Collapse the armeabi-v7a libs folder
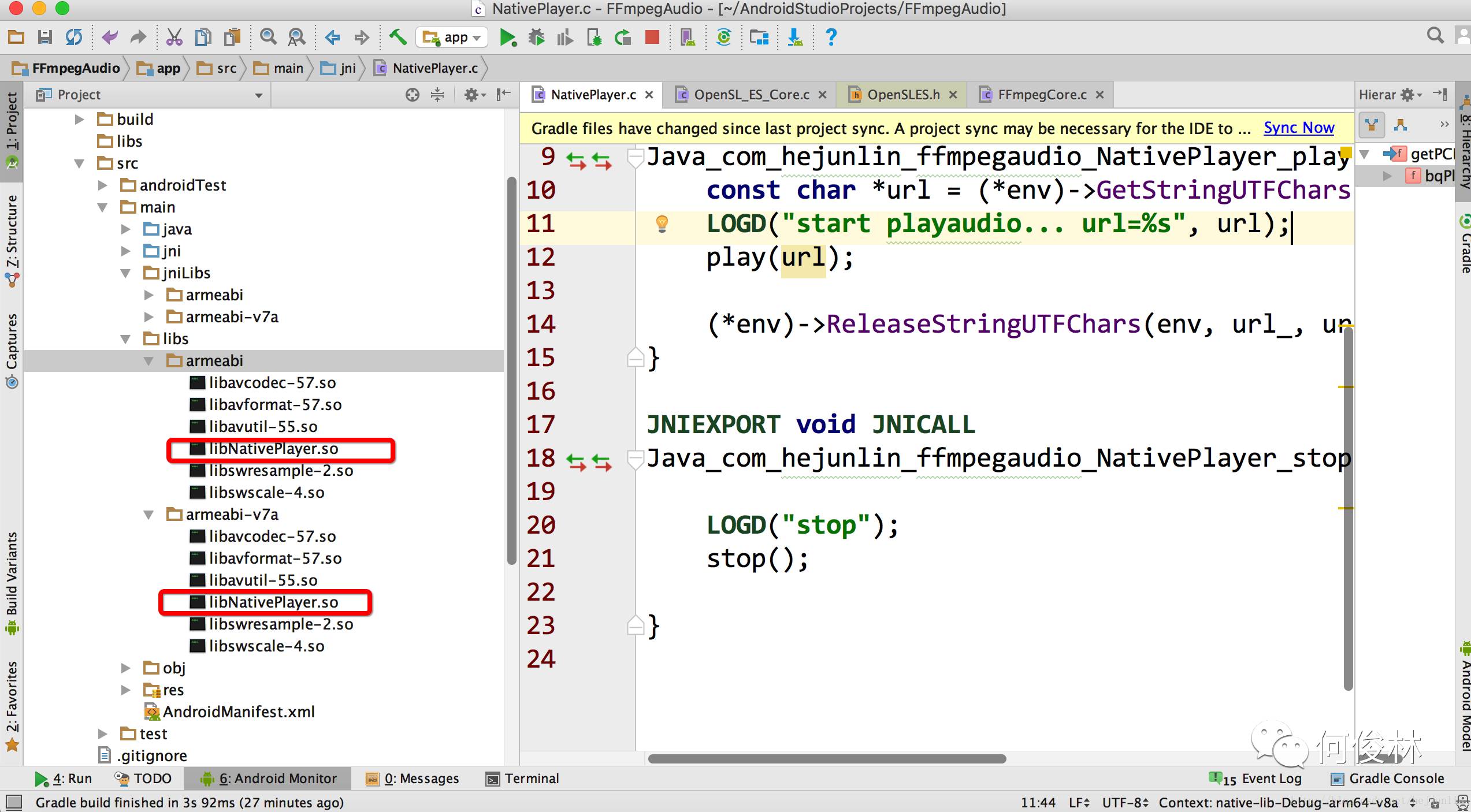The image size is (1471, 812). point(148,515)
